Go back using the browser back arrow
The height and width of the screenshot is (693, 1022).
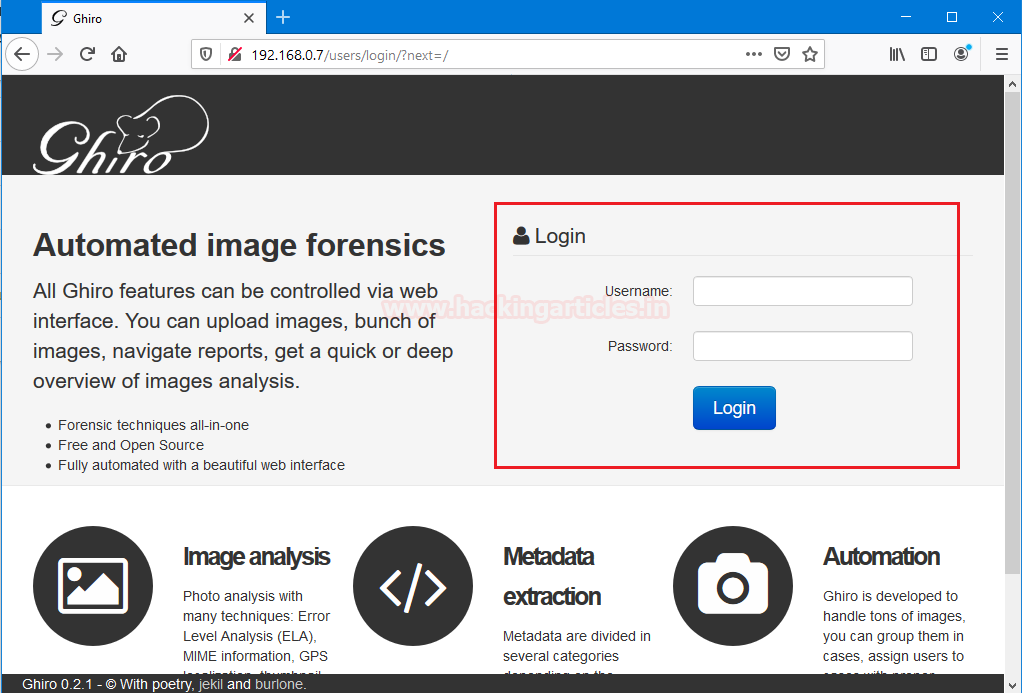[22, 54]
